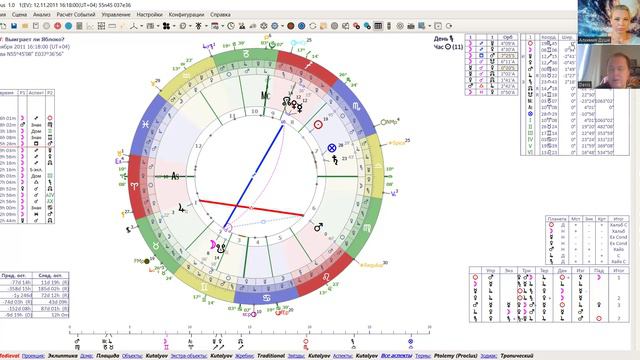
Task: Click the blue floppy disk save icon
Action: [14, 26]
